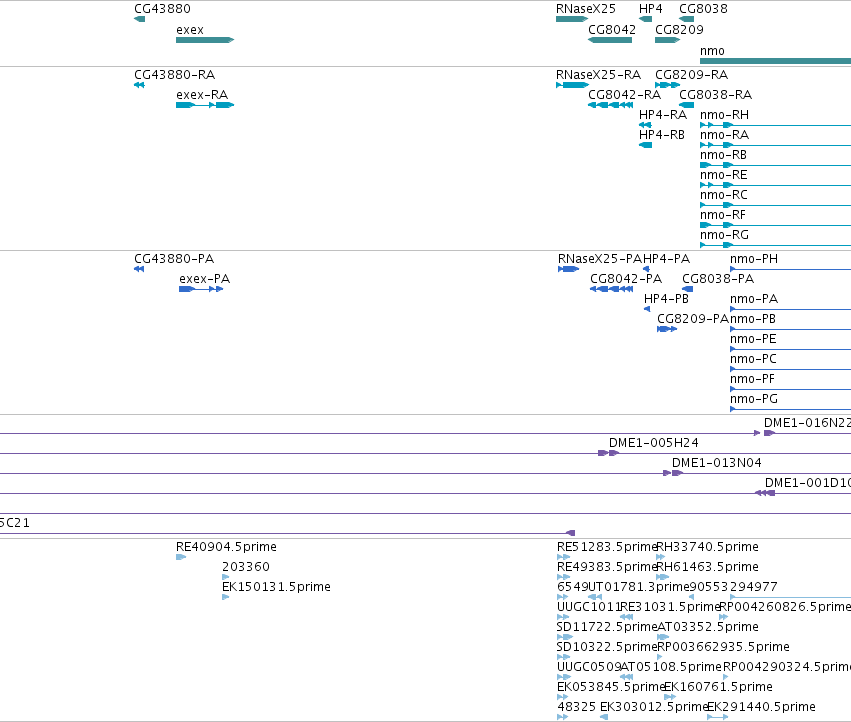
Task: Select the 'CG43880-PA' protein label
Action: 174,258
